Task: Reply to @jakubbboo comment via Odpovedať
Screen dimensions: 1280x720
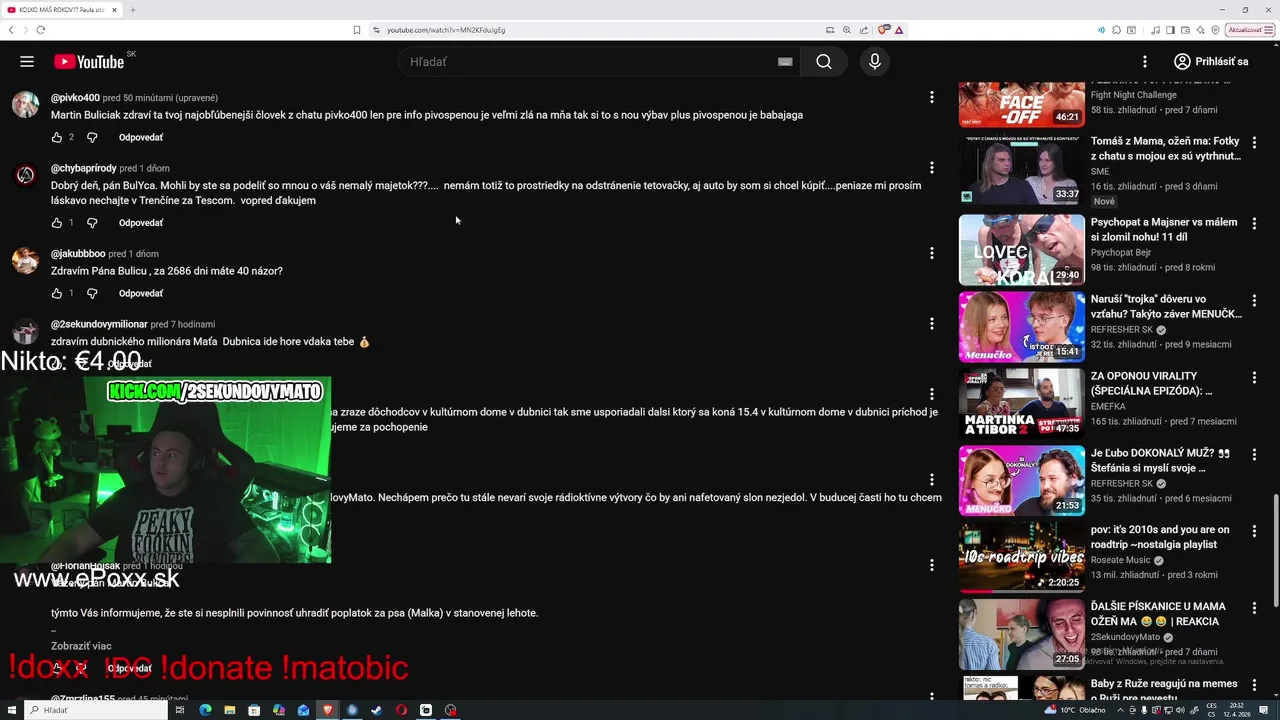Action: point(141,294)
